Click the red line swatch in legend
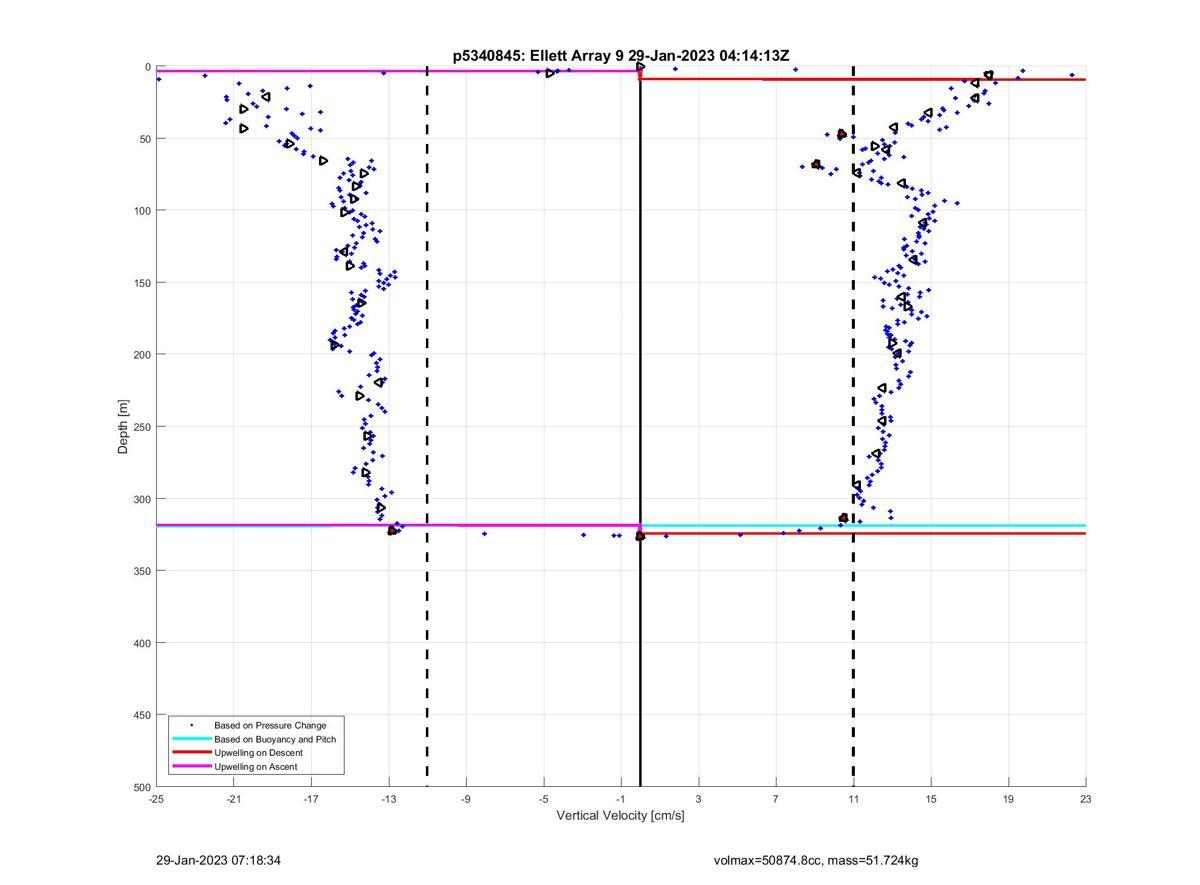1200x885 pixels. click(191, 753)
